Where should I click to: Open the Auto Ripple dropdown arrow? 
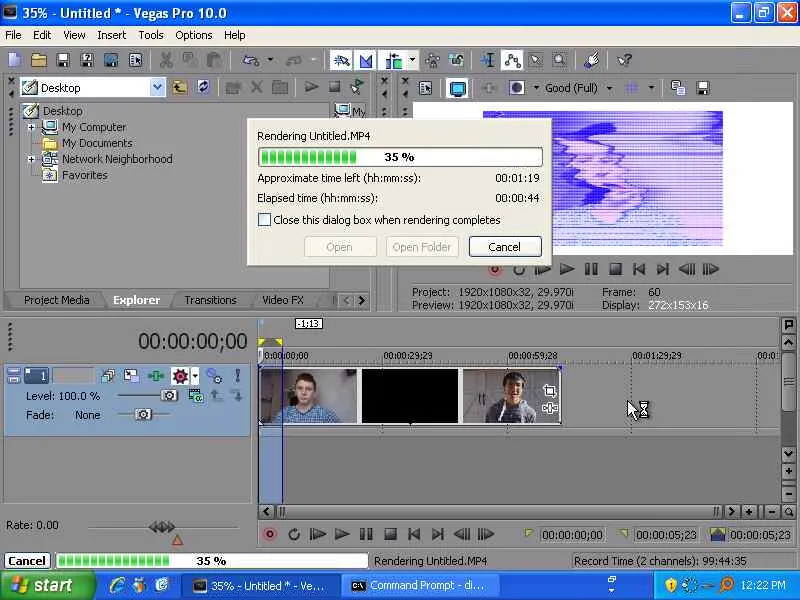(412, 61)
